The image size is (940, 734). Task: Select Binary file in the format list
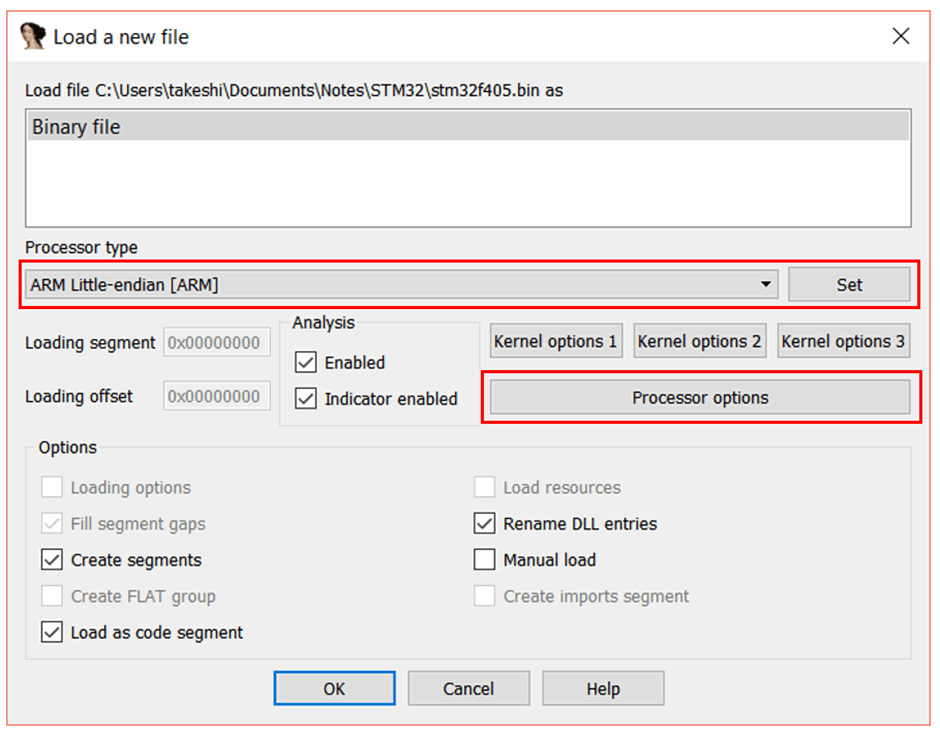click(x=76, y=127)
